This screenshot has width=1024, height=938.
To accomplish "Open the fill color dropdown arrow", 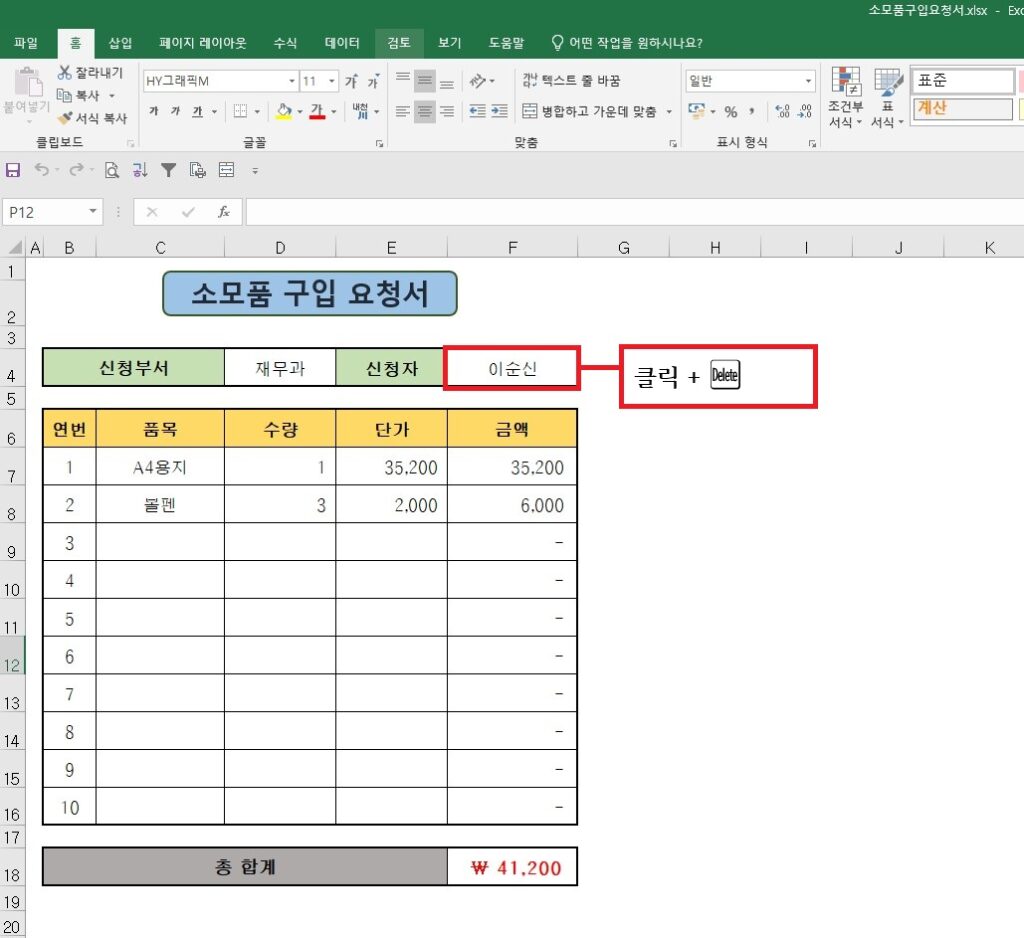I will [300, 112].
